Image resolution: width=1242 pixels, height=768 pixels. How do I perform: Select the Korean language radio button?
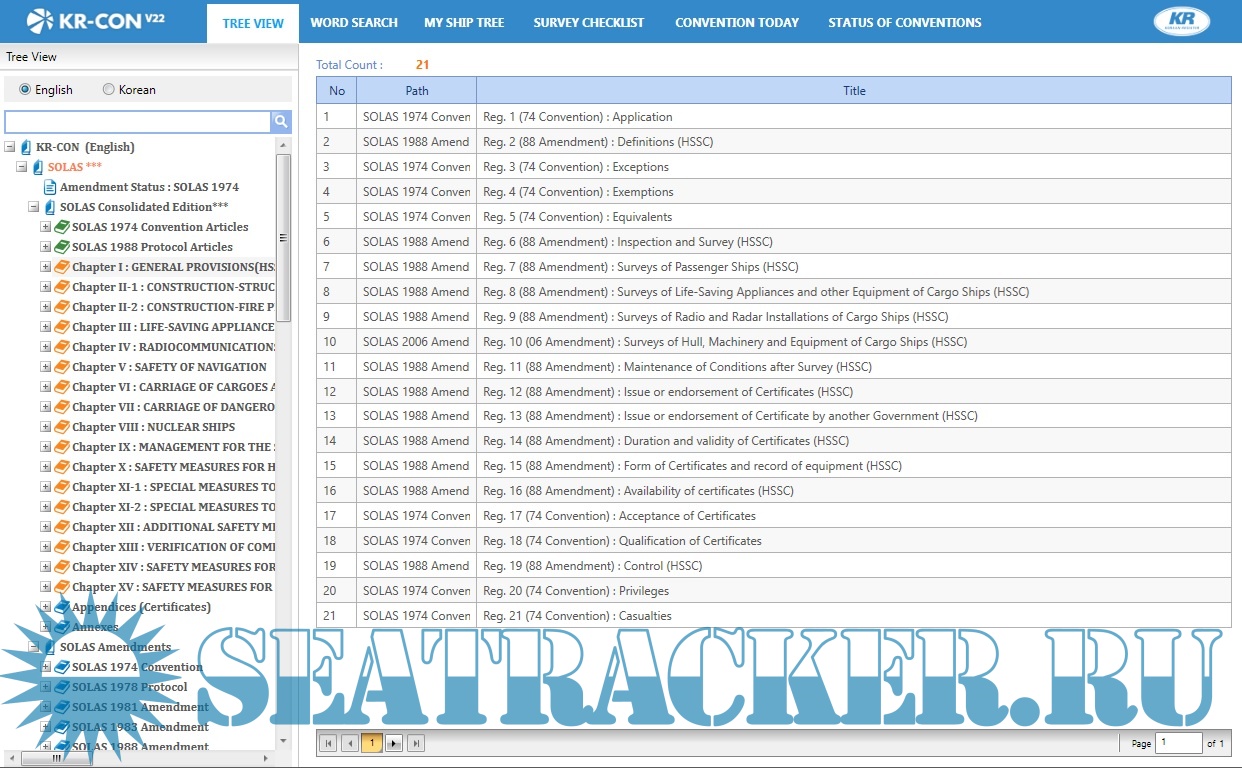[109, 89]
